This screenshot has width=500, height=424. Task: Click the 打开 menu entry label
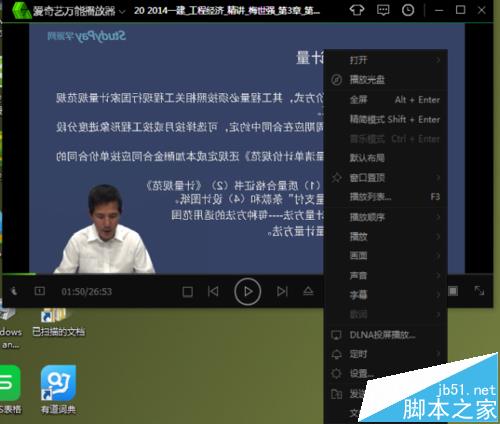pos(359,60)
